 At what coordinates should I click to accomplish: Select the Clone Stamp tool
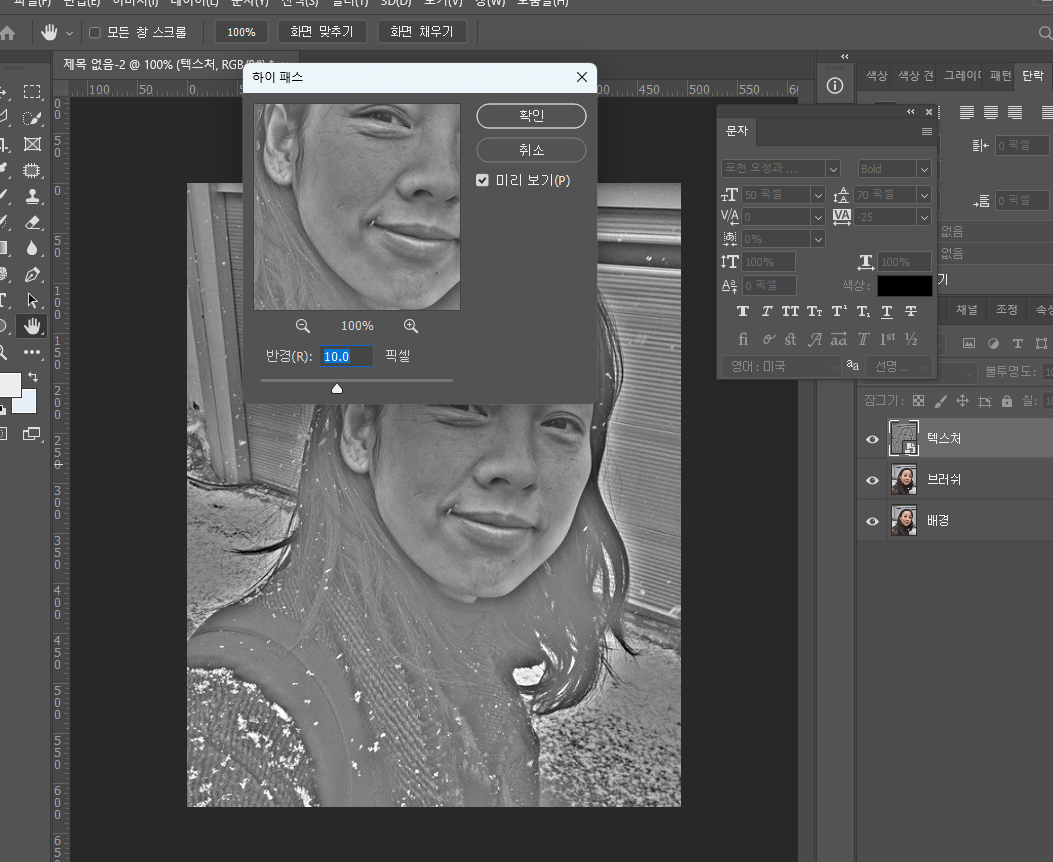point(32,197)
